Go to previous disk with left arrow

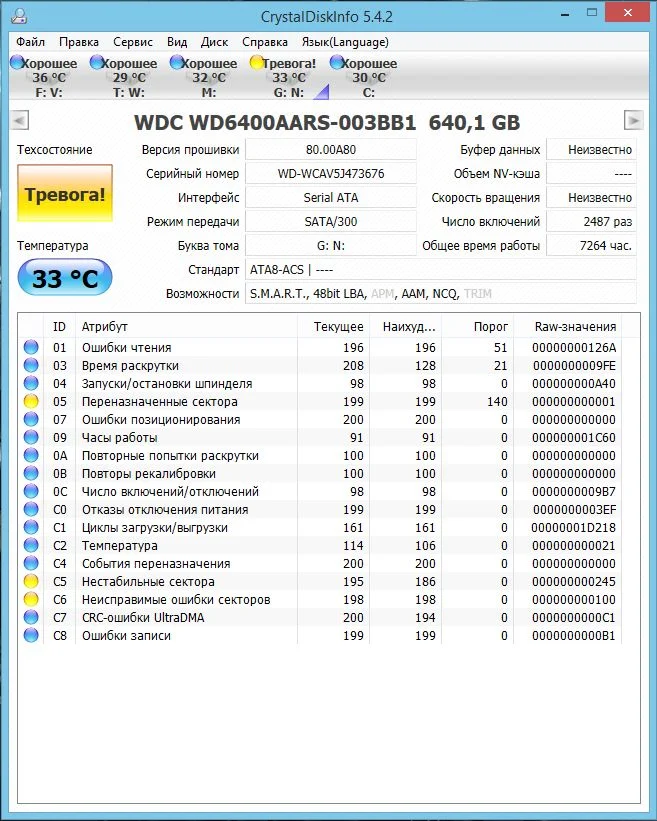coord(19,120)
